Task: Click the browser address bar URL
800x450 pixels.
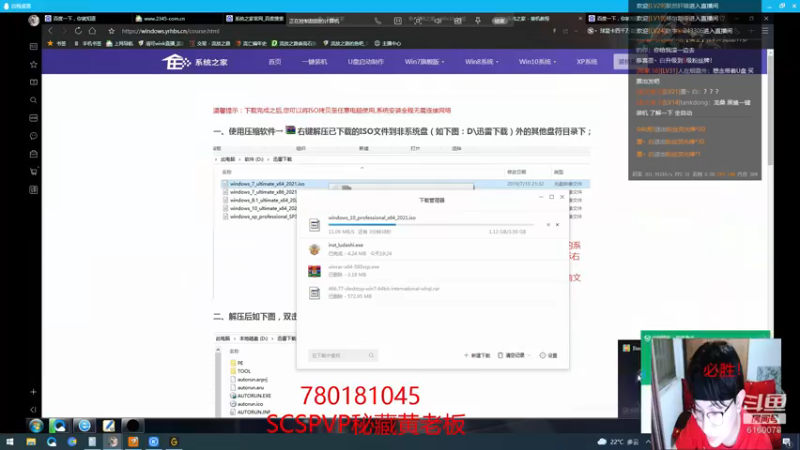Action: 170,31
